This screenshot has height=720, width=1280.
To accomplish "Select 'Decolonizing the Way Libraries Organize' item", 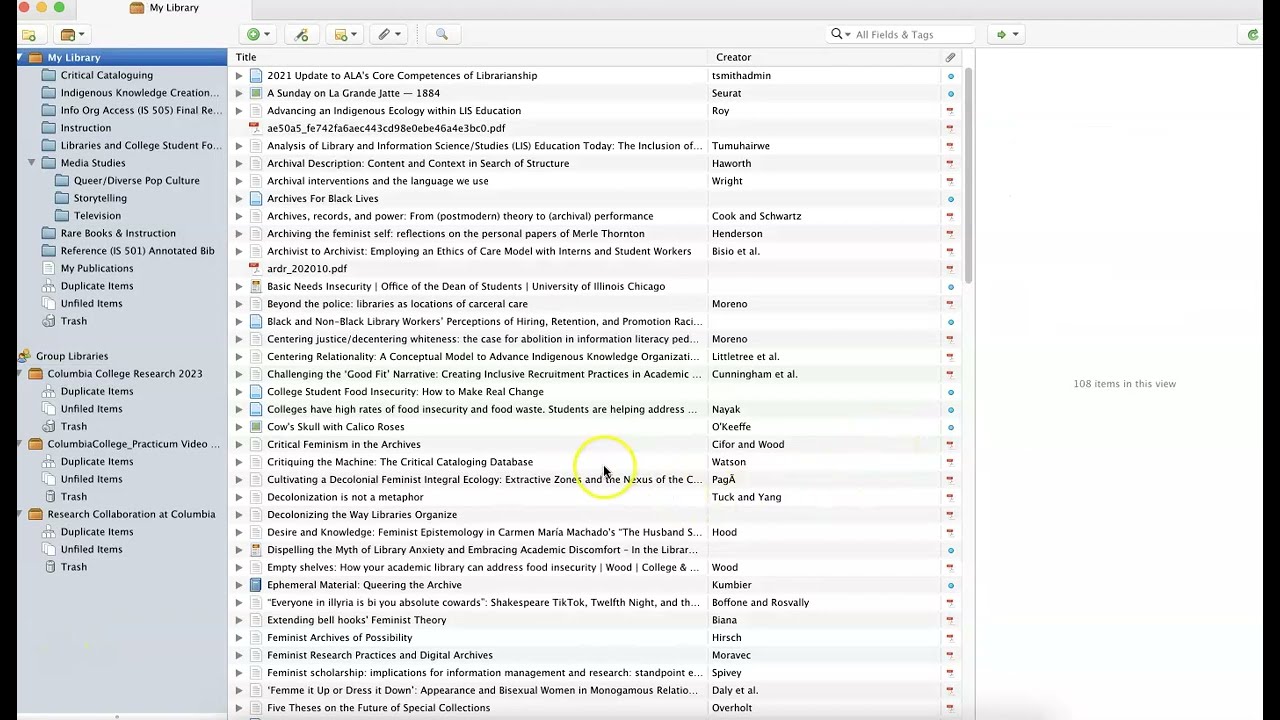I will [362, 515].
